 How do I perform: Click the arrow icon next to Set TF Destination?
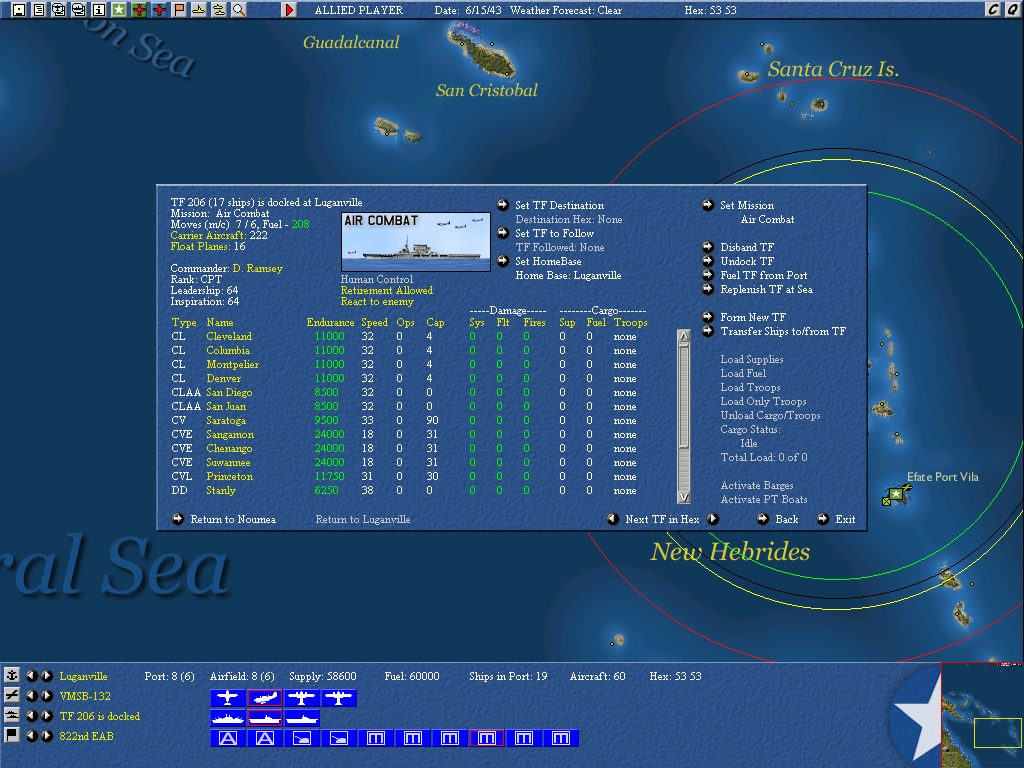point(503,205)
